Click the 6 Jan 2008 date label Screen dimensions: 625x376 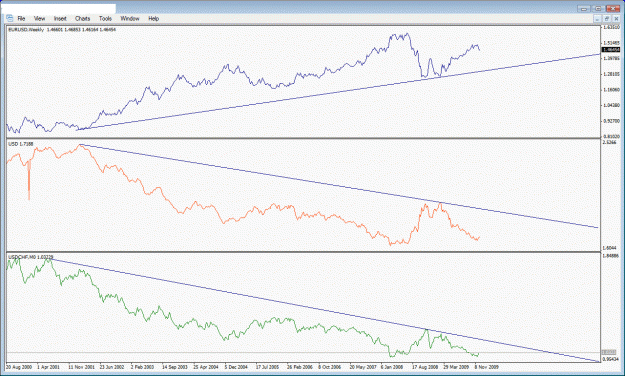pyautogui.click(x=392, y=367)
